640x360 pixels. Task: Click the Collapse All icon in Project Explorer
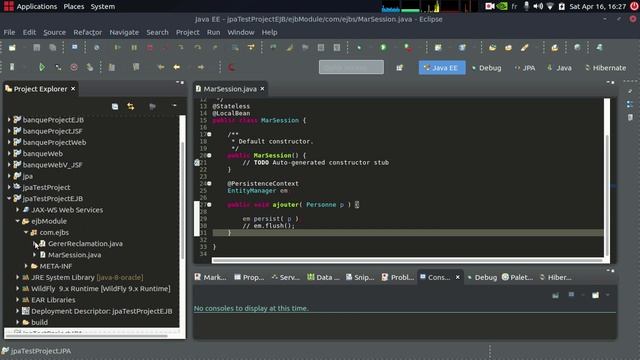click(115, 107)
